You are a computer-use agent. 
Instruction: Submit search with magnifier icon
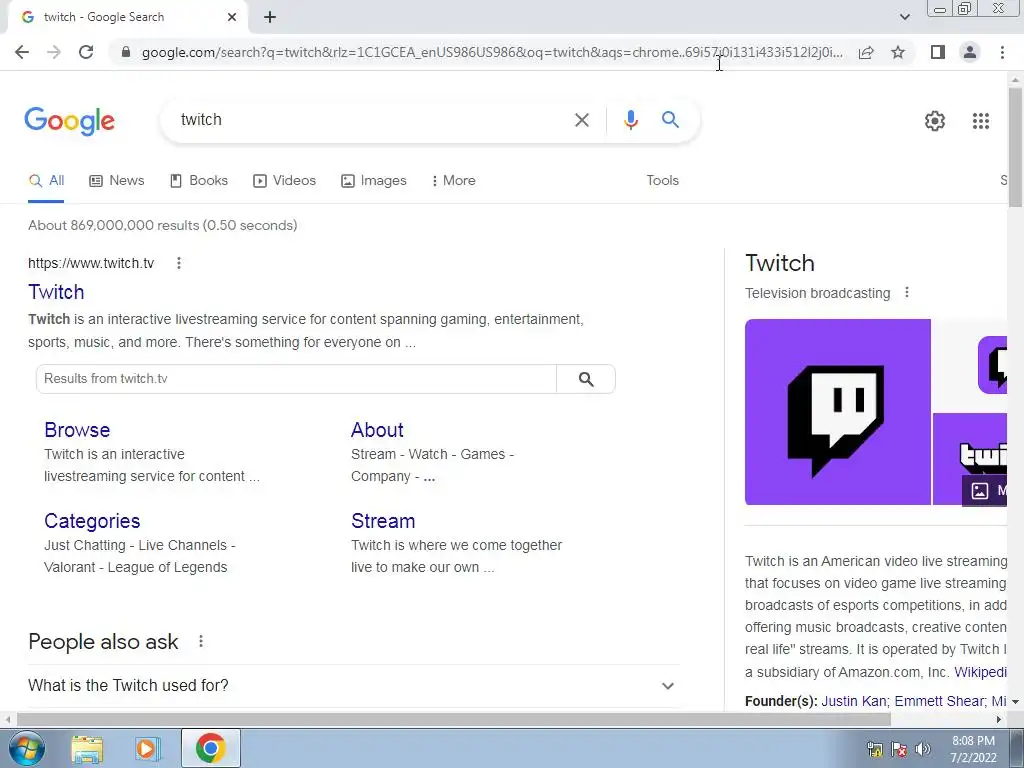coord(670,120)
